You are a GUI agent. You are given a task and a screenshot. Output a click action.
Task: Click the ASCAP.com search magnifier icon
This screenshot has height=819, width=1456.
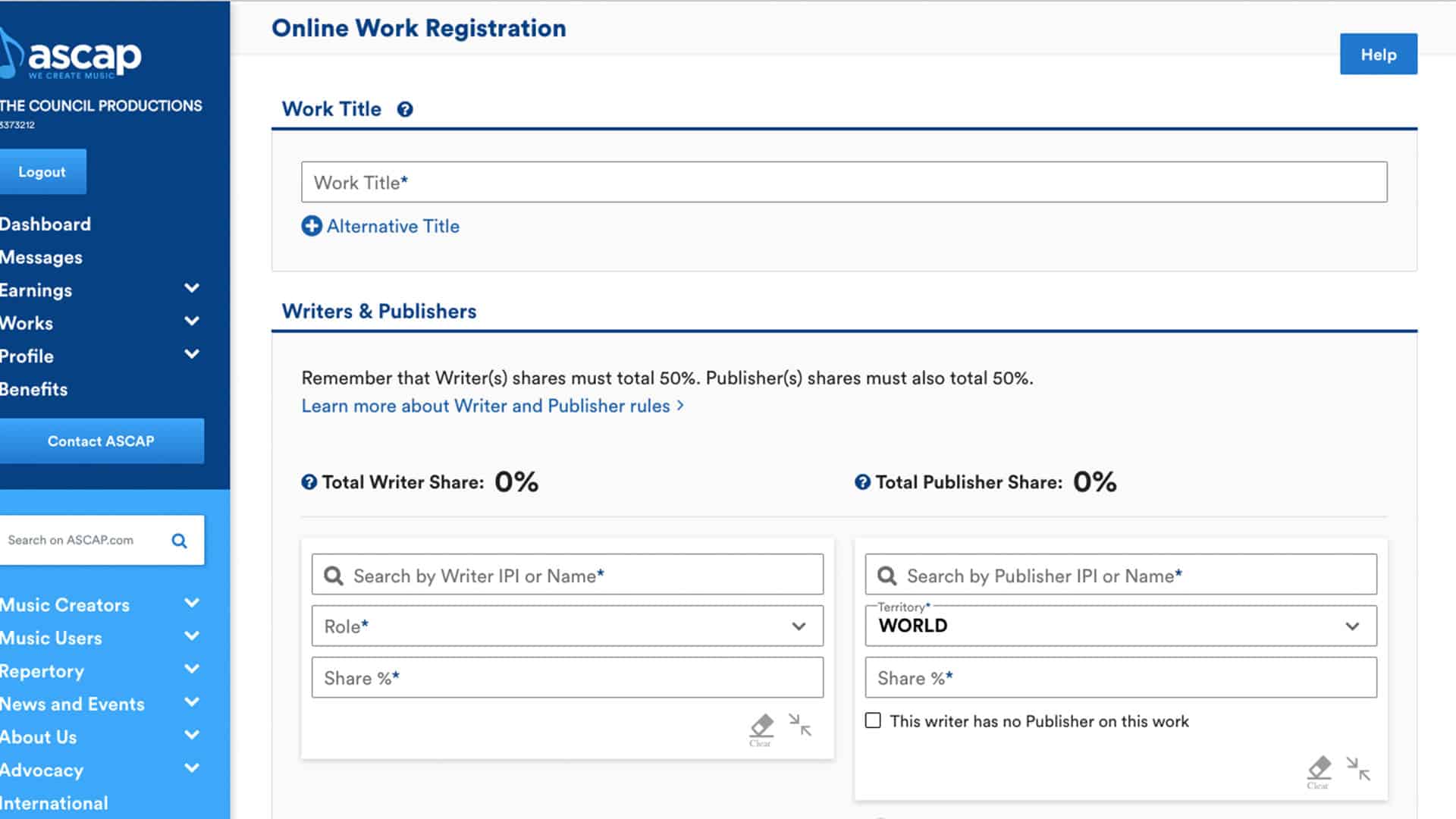(179, 541)
